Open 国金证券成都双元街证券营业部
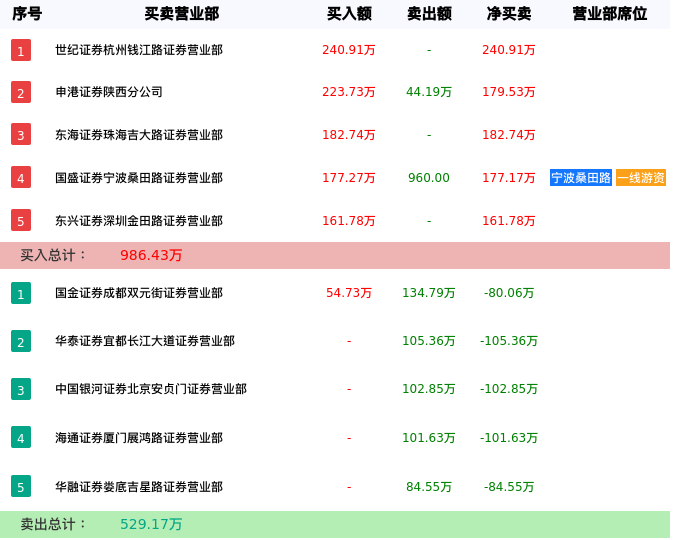Image resolution: width=676 pixels, height=540 pixels. point(139,293)
